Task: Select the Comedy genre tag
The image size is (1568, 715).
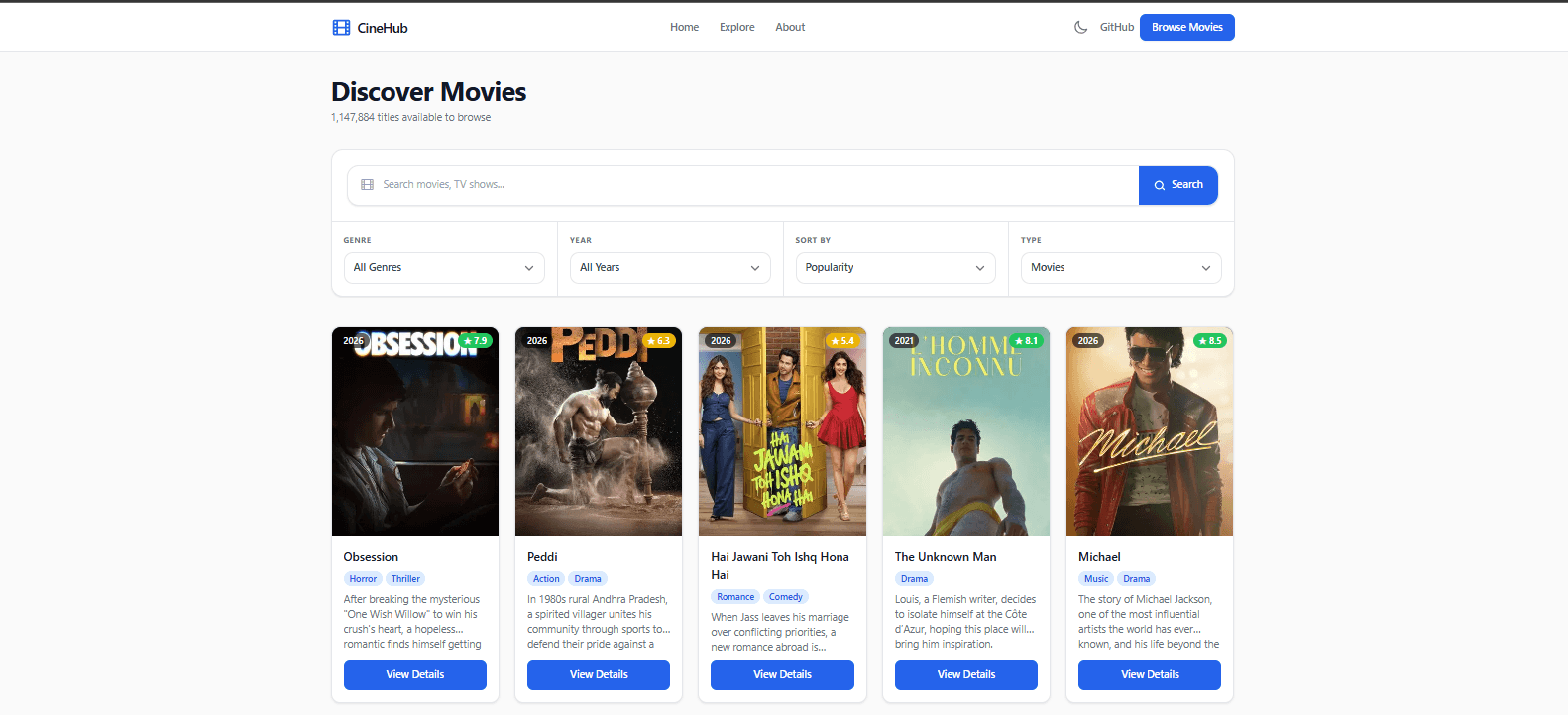Action: point(786,597)
